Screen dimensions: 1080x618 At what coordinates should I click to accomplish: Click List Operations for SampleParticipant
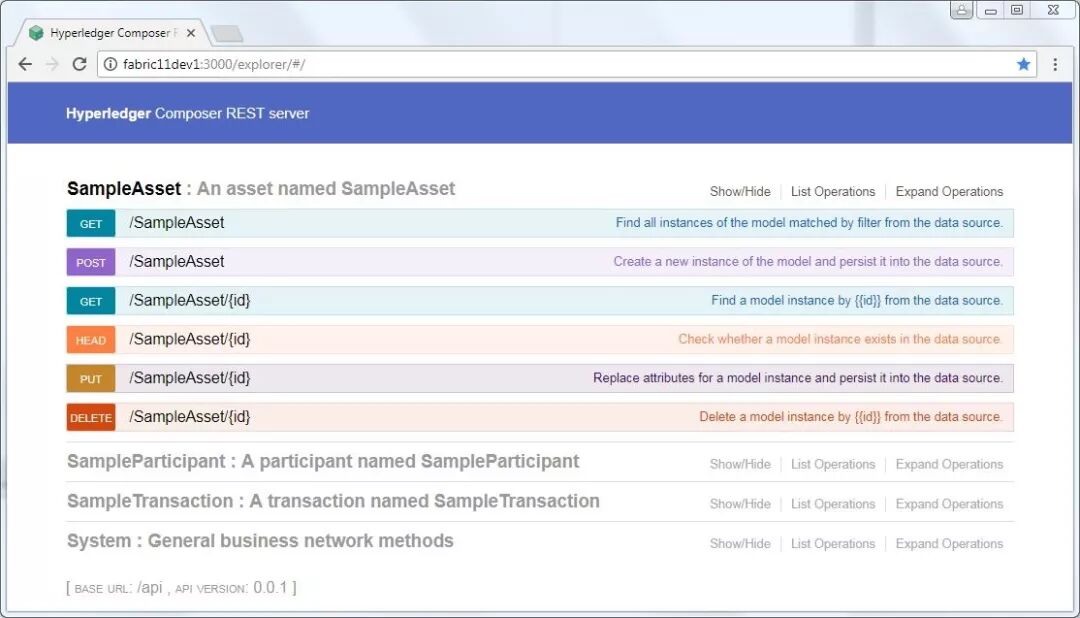tap(833, 464)
